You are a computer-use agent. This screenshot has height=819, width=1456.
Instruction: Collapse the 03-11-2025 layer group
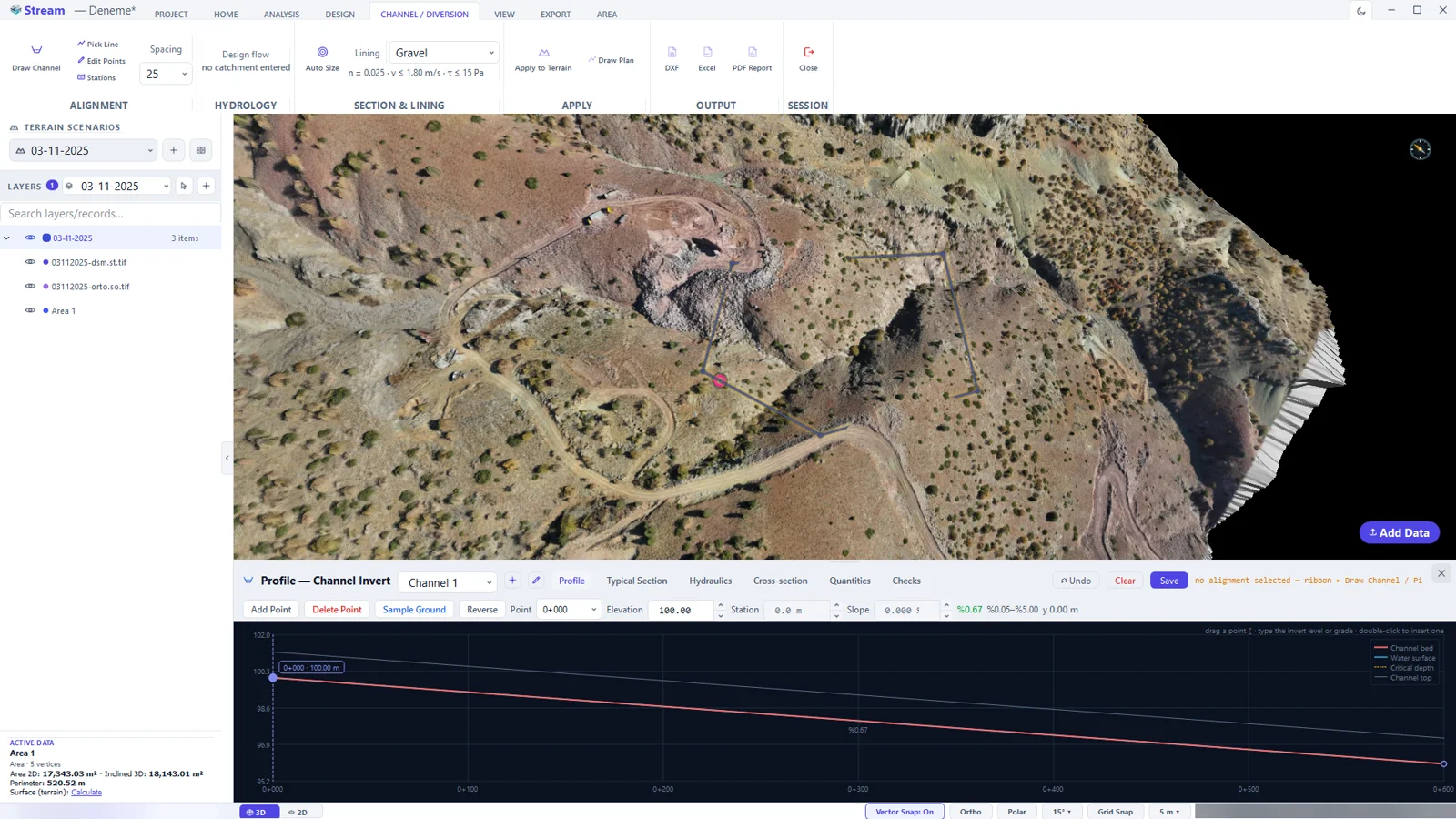tap(7, 238)
